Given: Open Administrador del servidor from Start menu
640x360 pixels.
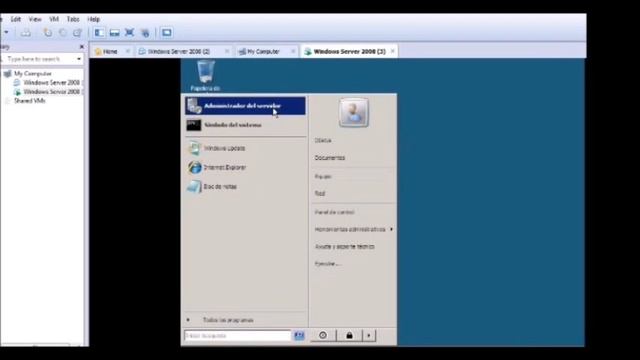Looking at the screenshot, I should [245, 106].
